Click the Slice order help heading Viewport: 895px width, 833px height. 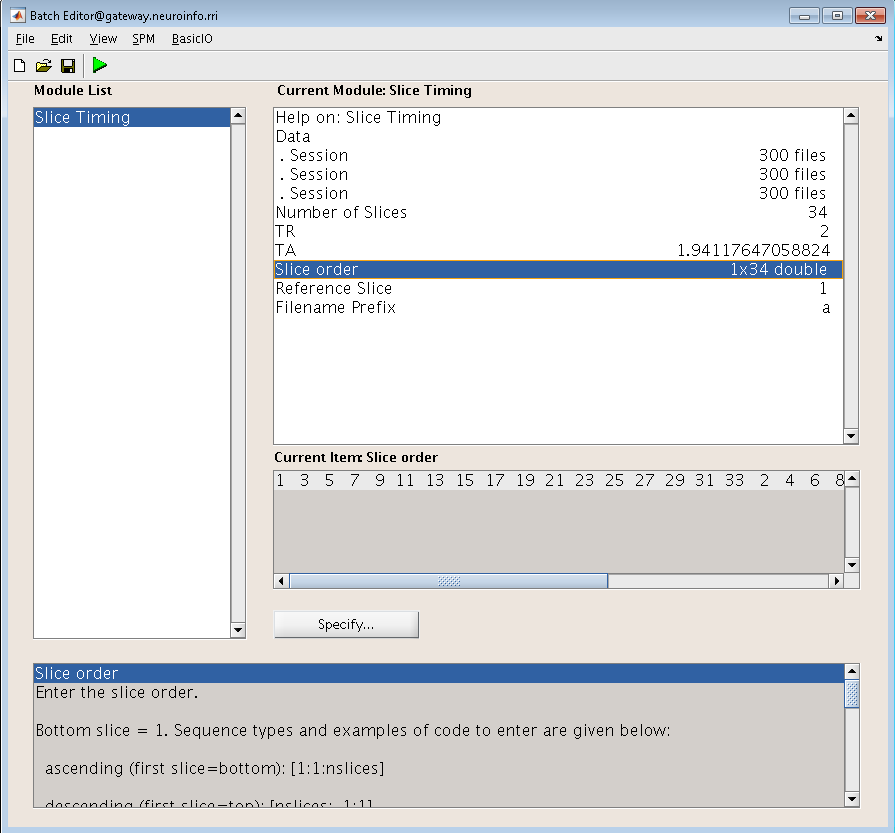coord(439,673)
